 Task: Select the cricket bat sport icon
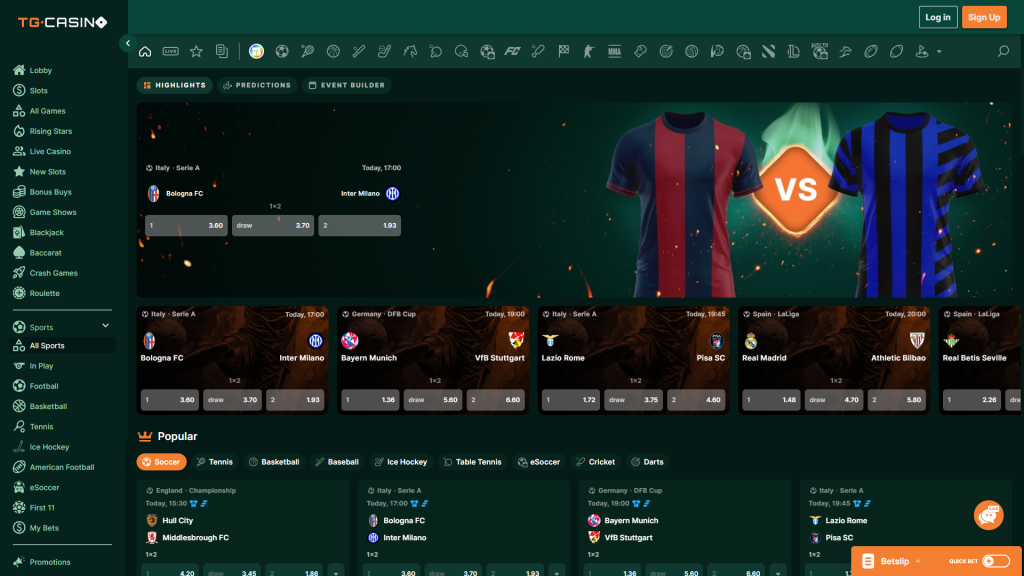[538, 52]
